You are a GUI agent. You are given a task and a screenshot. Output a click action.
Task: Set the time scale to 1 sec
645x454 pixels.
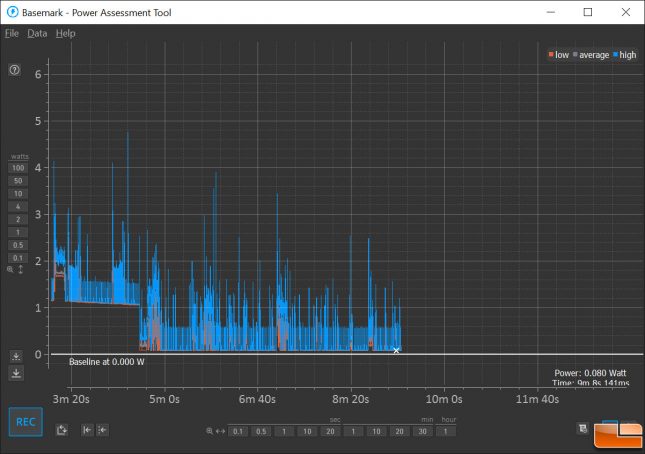(284, 431)
